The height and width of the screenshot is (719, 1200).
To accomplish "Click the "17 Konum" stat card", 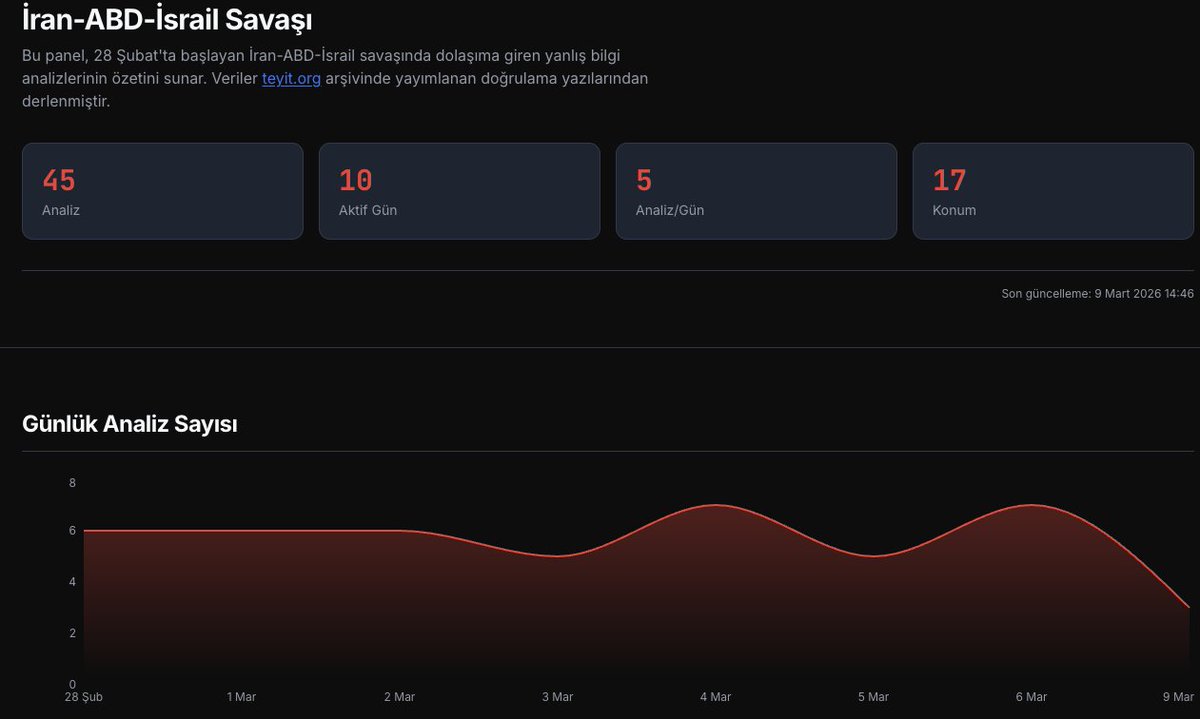I will click(x=1053, y=190).
